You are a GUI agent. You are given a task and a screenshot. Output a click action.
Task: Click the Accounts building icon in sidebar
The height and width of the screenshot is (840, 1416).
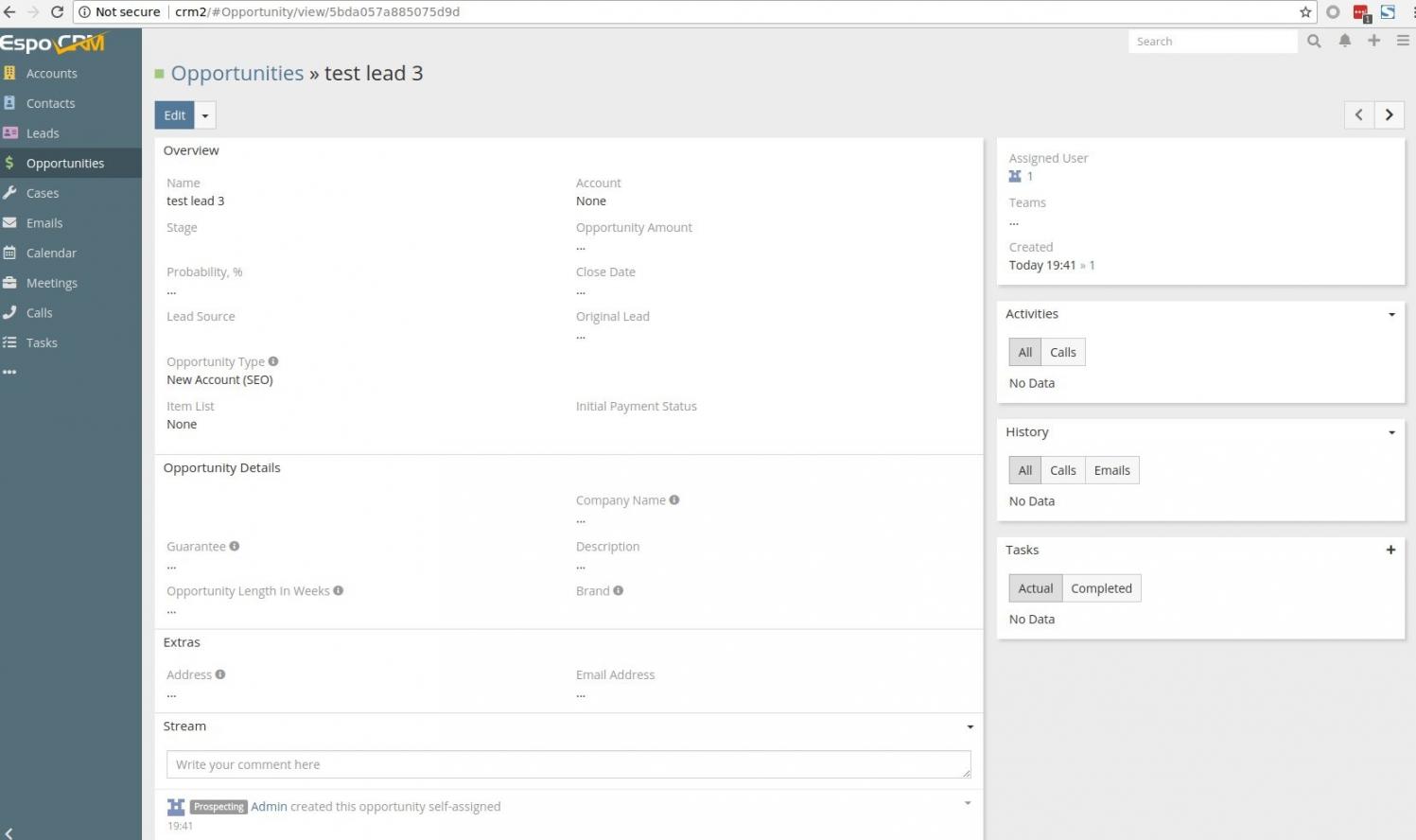click(x=9, y=73)
